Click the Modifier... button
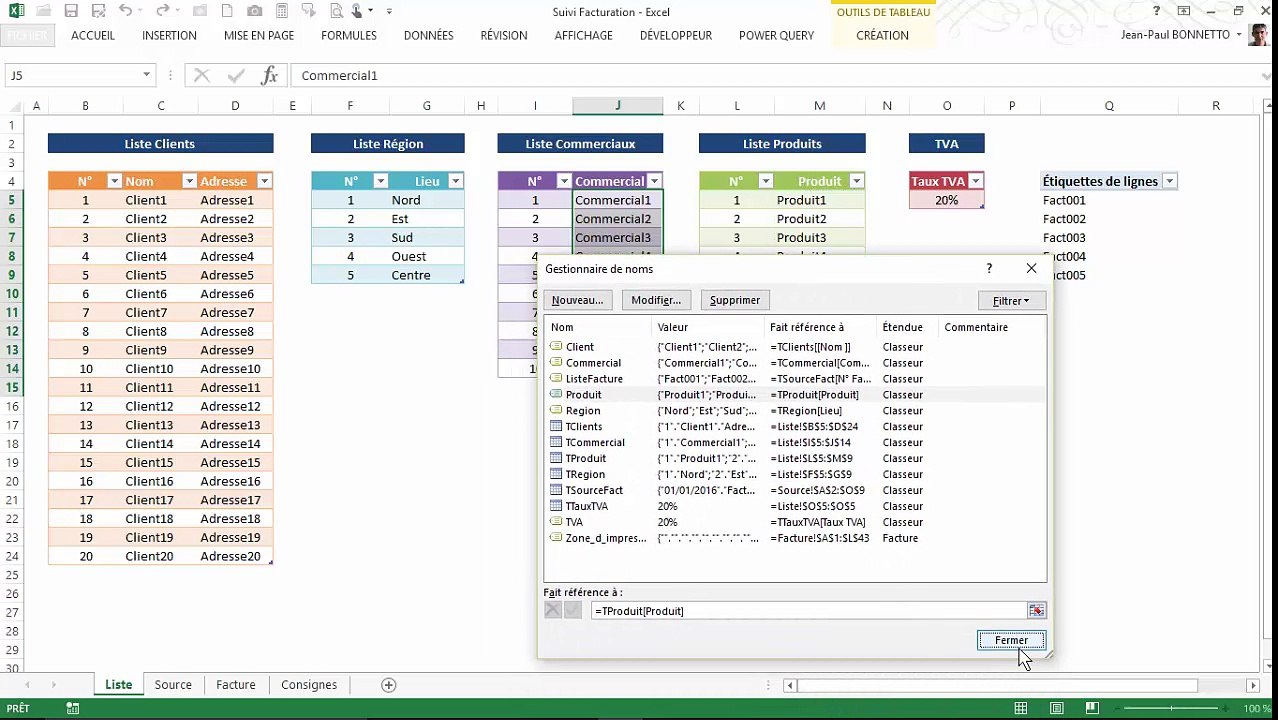Screen dimensions: 1278x720 pos(656,300)
